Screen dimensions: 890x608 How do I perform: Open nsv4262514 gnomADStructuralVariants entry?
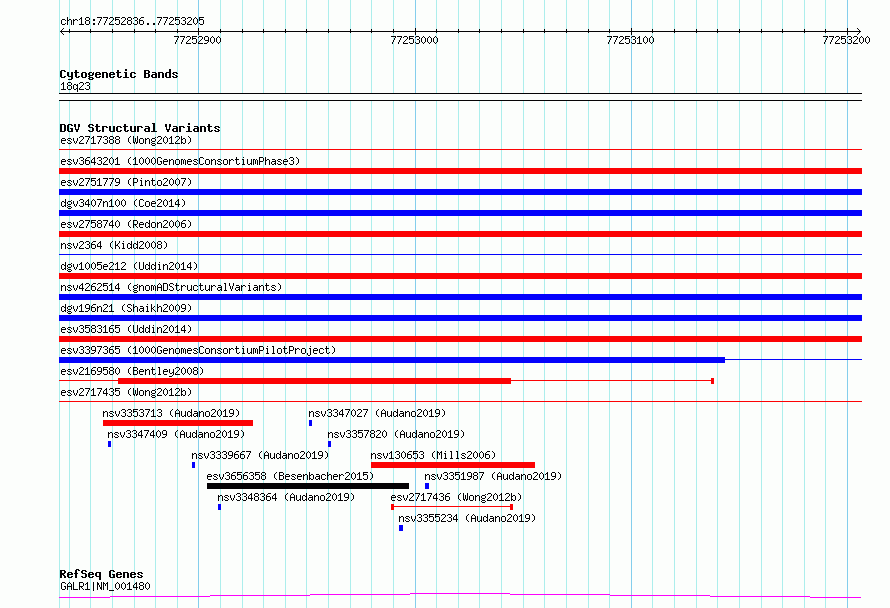171,287
